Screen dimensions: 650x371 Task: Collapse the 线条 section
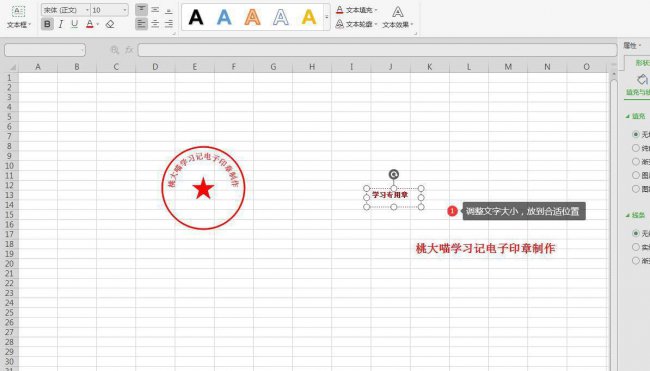click(628, 215)
